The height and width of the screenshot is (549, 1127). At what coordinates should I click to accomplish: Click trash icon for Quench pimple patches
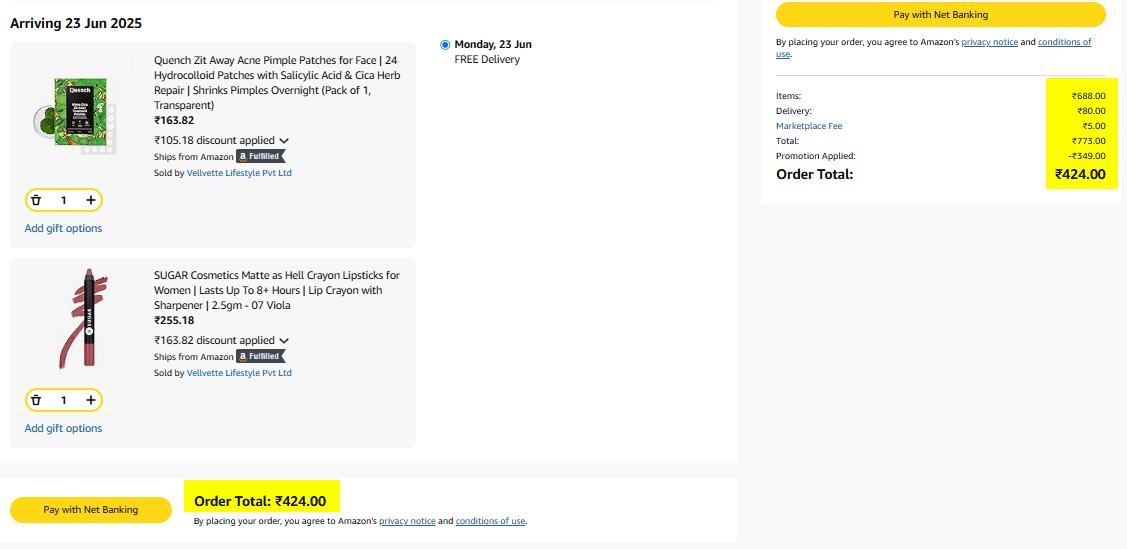click(36, 200)
